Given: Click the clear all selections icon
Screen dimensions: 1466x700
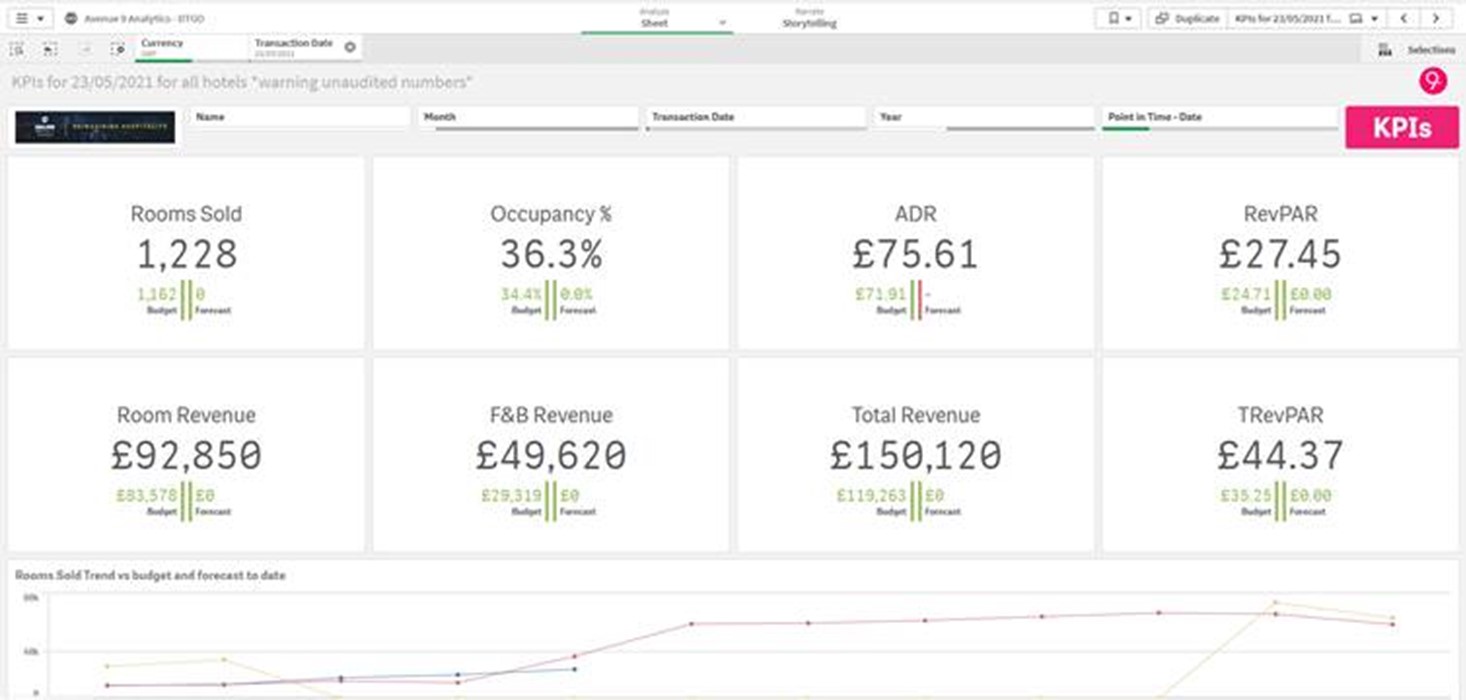Looking at the screenshot, I should click(x=118, y=48).
